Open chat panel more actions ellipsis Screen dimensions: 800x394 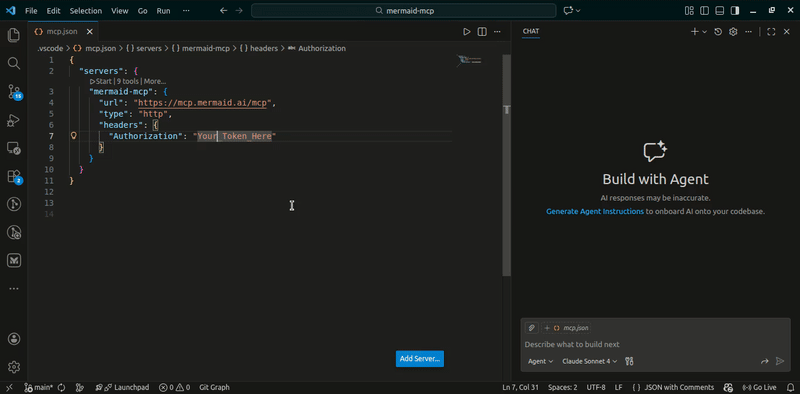748,32
